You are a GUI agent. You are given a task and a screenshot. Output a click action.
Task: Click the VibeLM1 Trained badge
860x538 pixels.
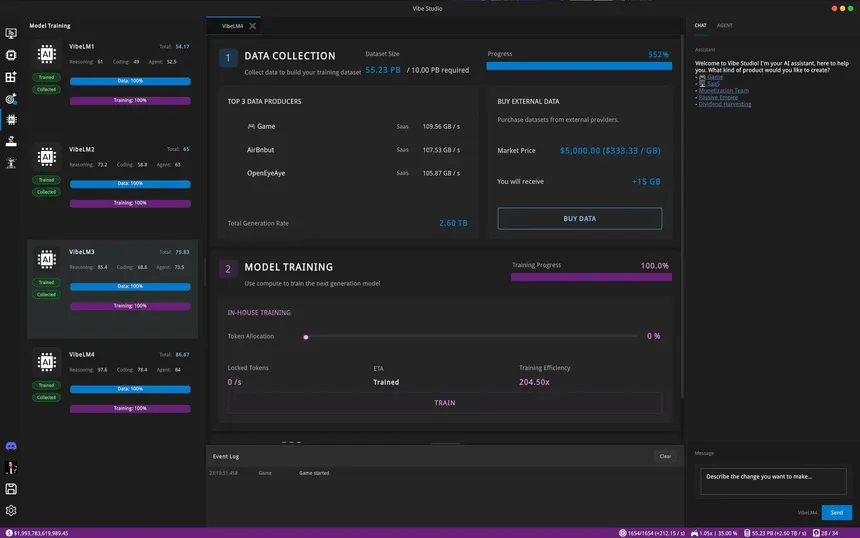tap(46, 77)
